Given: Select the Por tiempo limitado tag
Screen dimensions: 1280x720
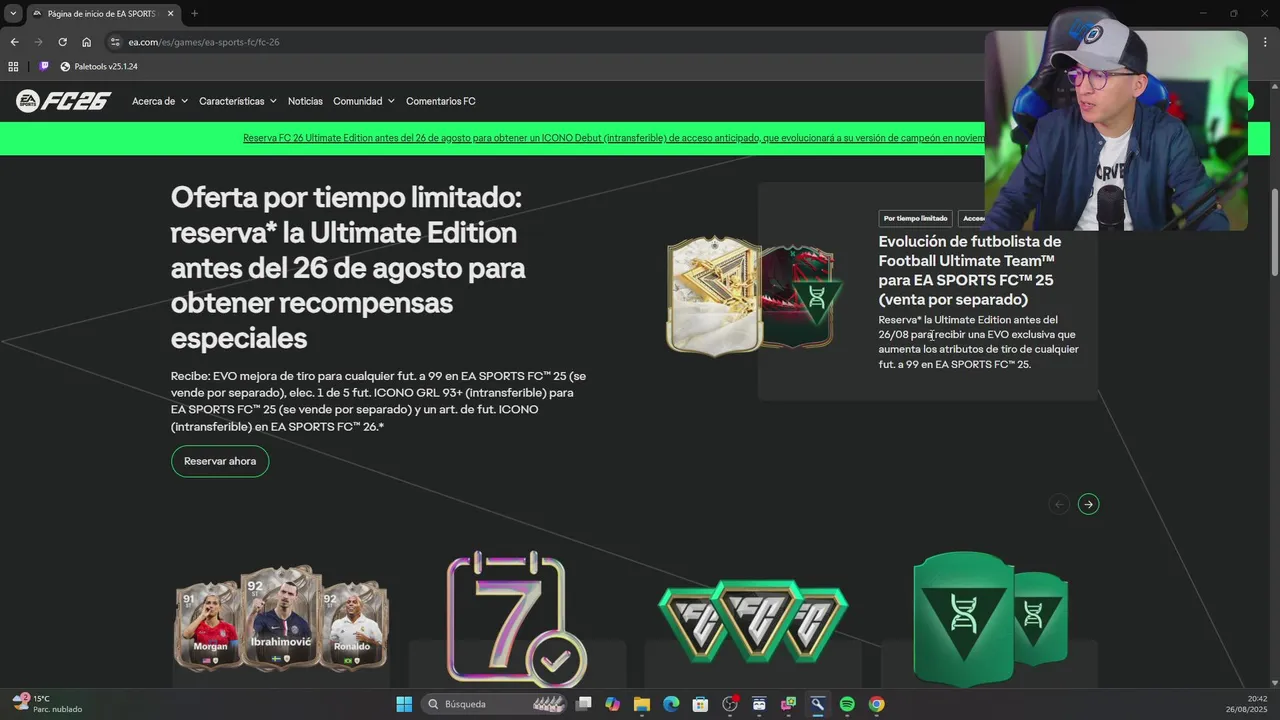Looking at the screenshot, I should [x=915, y=218].
